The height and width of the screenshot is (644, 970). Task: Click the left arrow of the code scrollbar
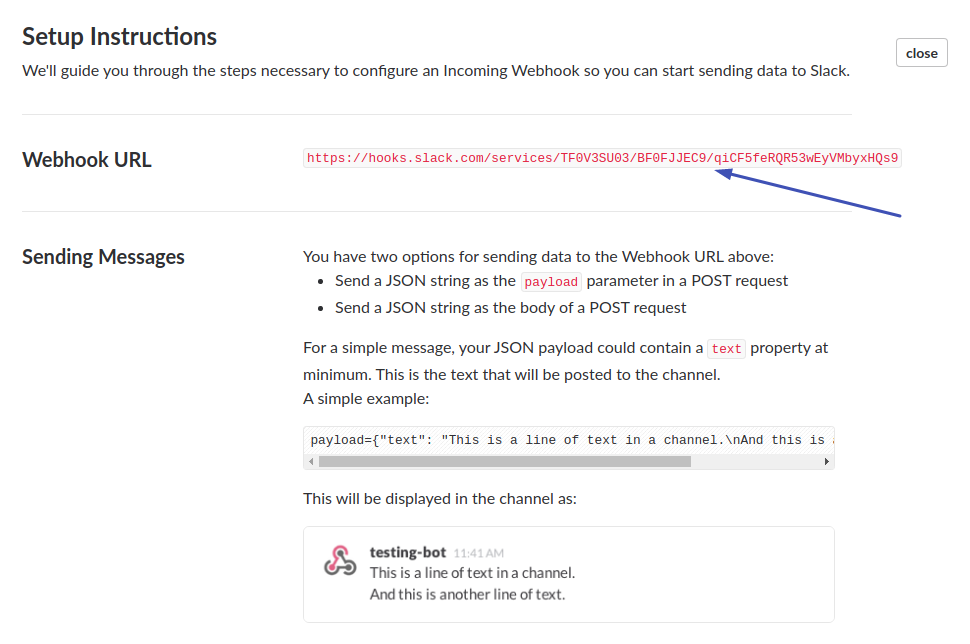coord(311,462)
